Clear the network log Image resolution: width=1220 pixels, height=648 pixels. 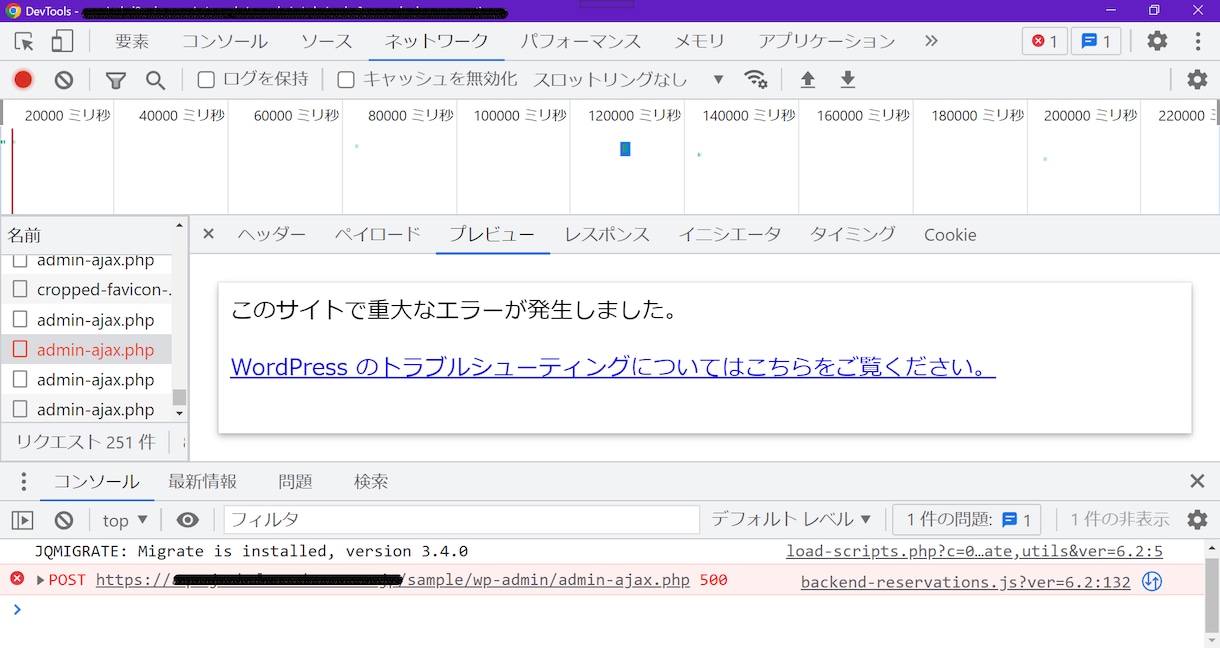(64, 79)
